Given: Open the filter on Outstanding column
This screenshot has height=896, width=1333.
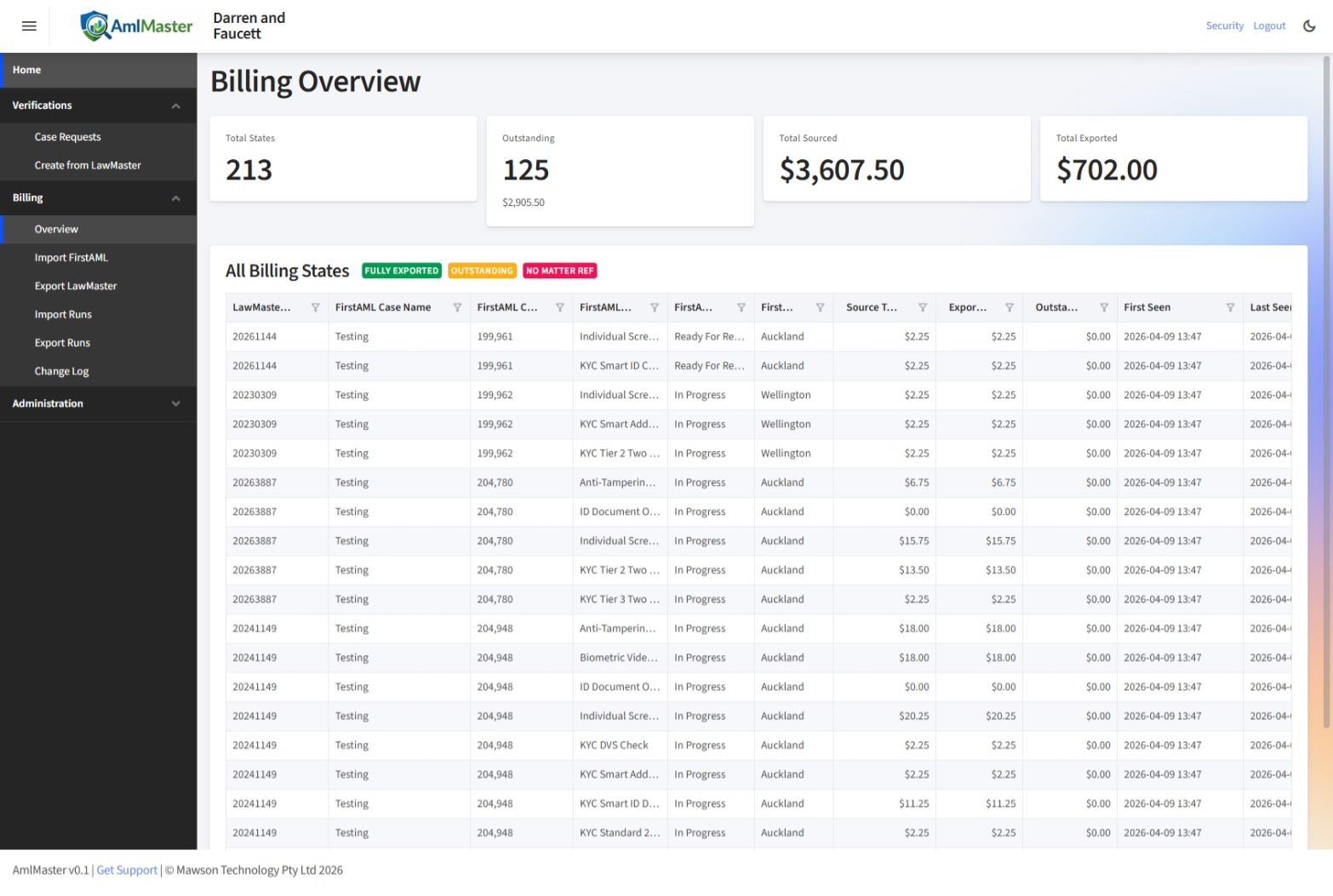Looking at the screenshot, I should [x=1104, y=307].
